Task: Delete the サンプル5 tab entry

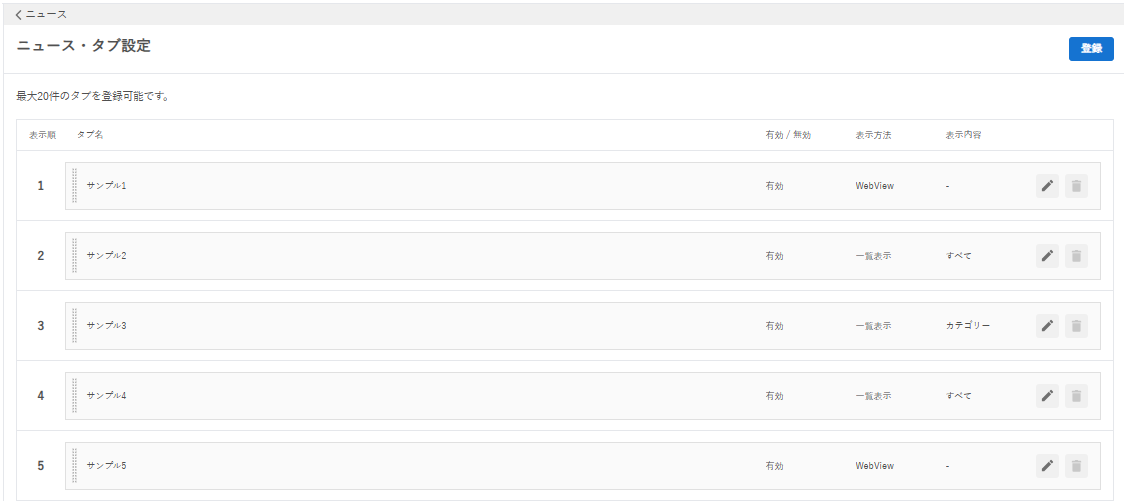Action: click(1076, 466)
